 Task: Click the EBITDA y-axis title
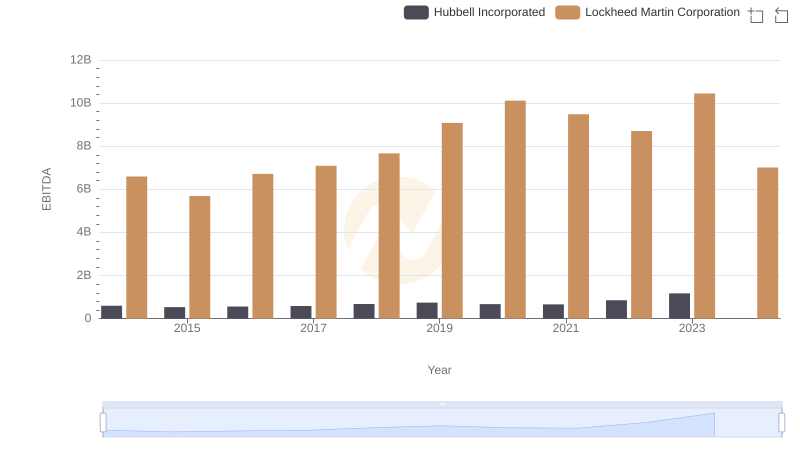coord(46,189)
